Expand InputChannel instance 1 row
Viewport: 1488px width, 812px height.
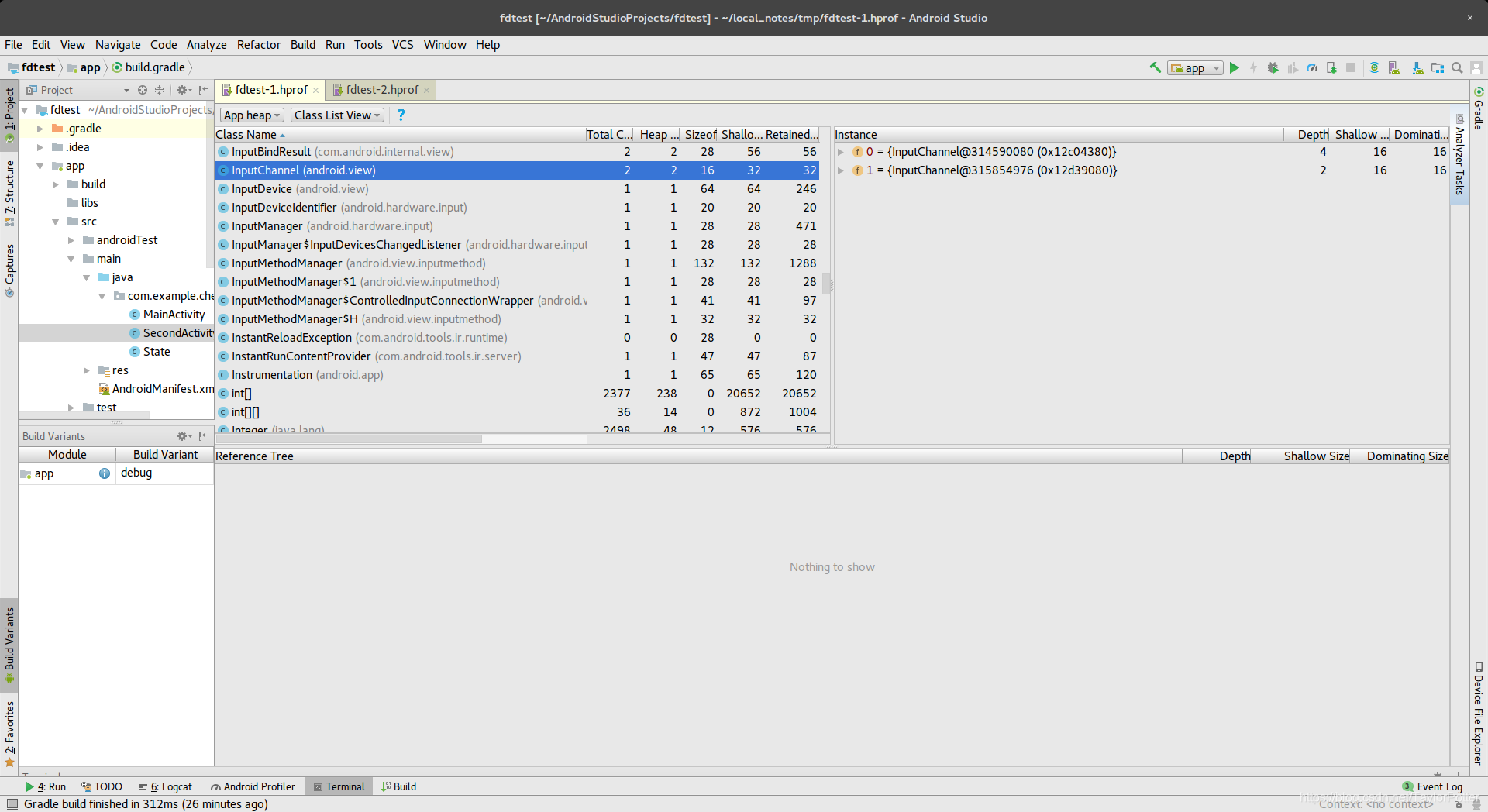[x=841, y=170]
